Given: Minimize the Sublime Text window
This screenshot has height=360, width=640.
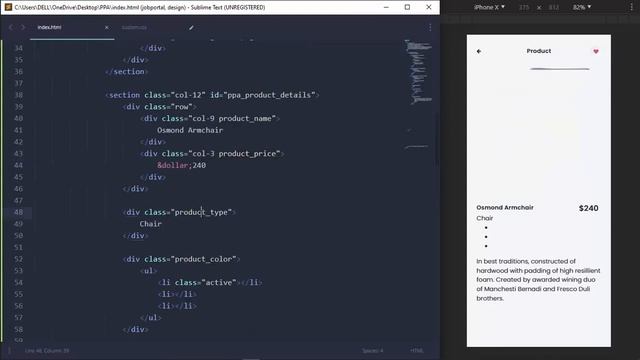Looking at the screenshot, I should point(386,7).
